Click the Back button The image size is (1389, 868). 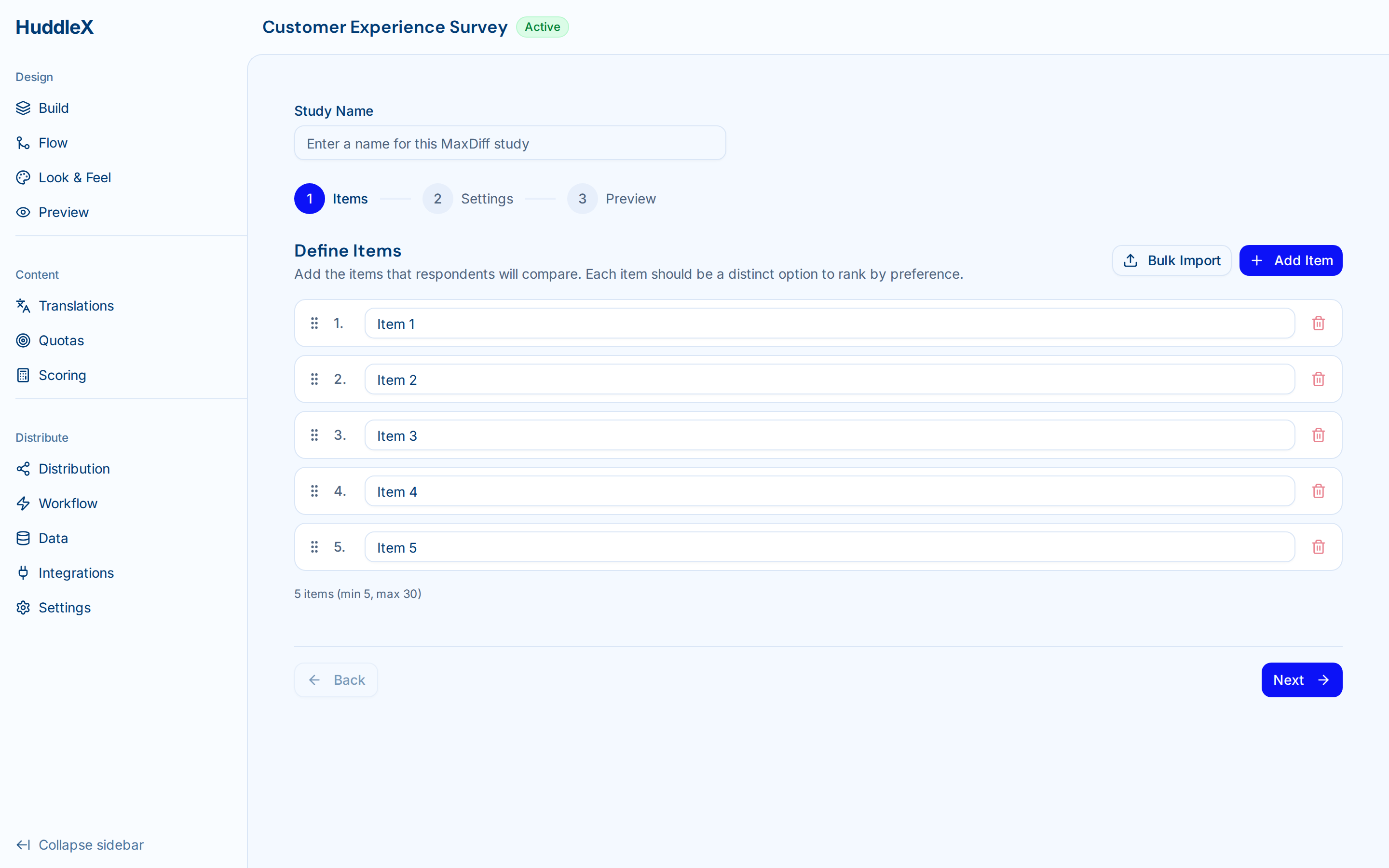coord(336,680)
